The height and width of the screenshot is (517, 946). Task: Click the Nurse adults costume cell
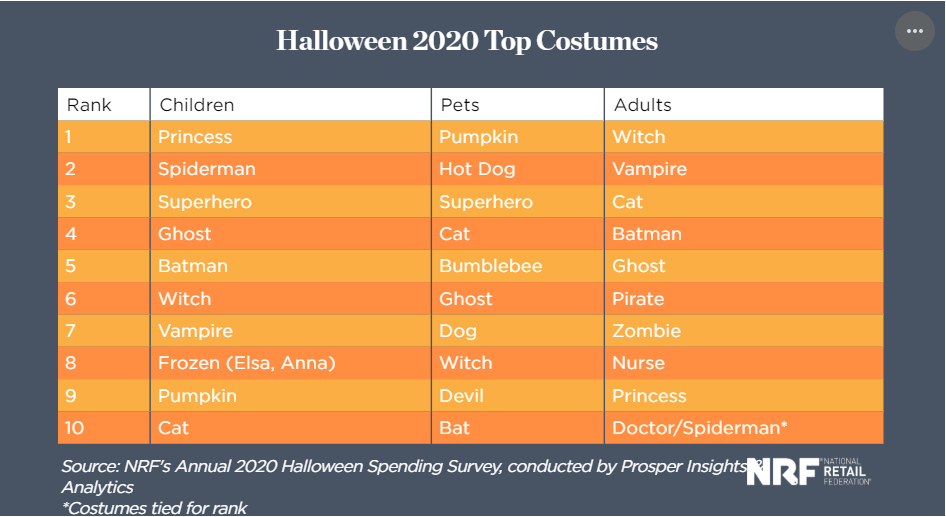point(638,363)
